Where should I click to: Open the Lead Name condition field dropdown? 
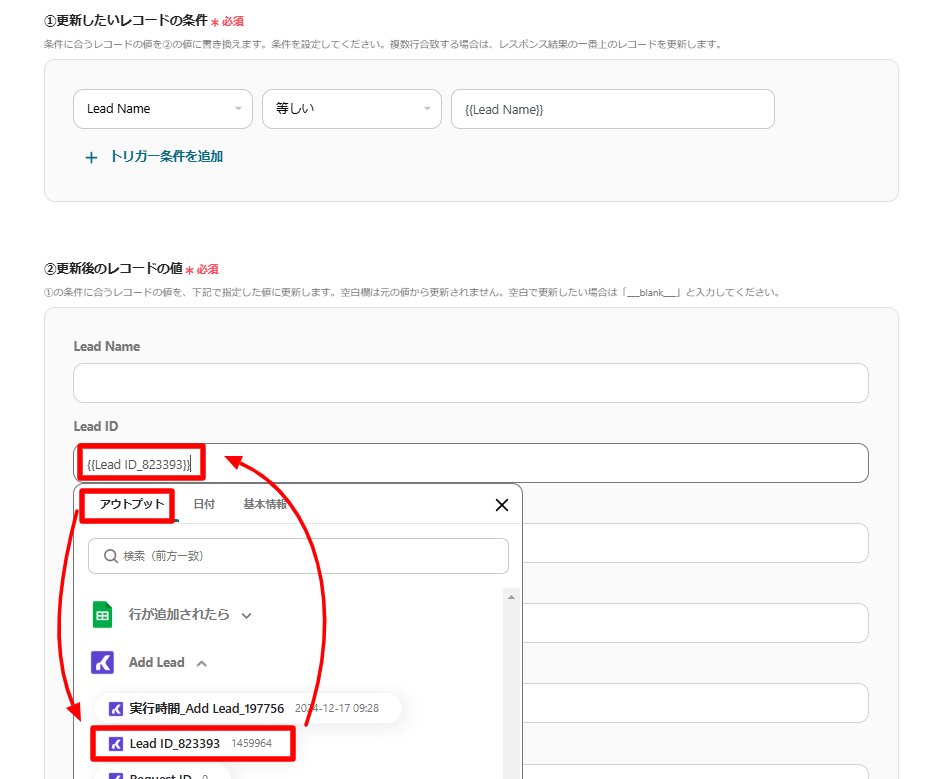162,109
